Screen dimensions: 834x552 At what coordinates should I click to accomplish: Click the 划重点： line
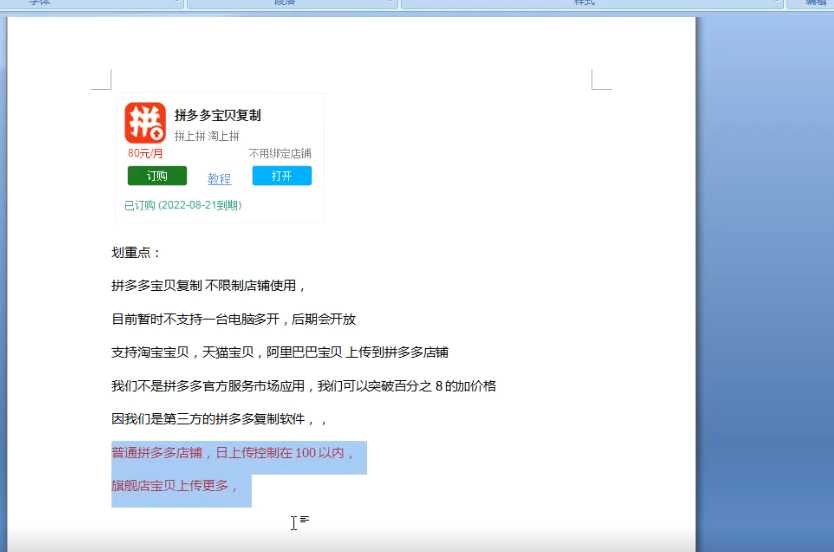136,253
